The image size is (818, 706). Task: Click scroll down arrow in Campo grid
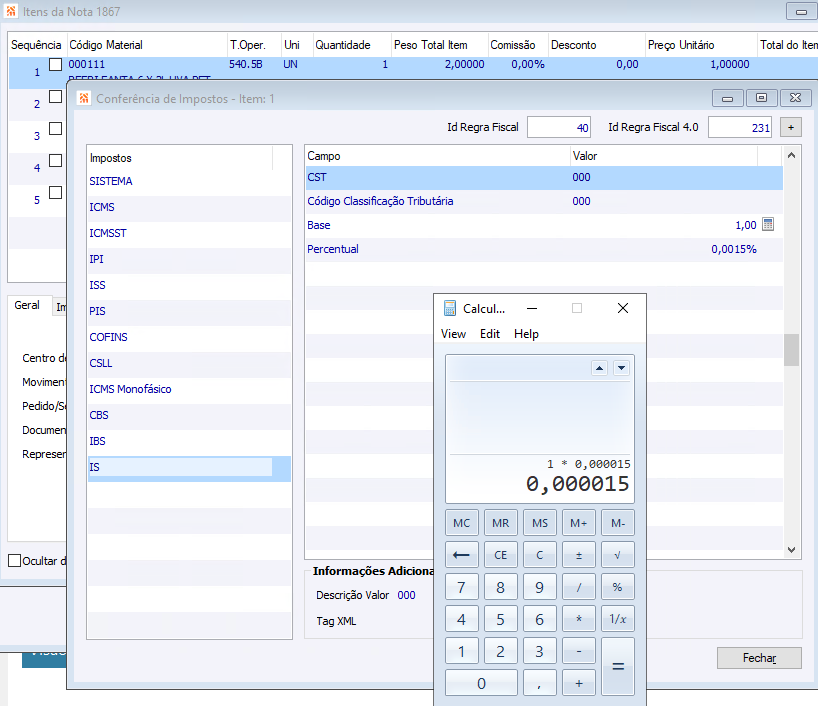tap(791, 549)
